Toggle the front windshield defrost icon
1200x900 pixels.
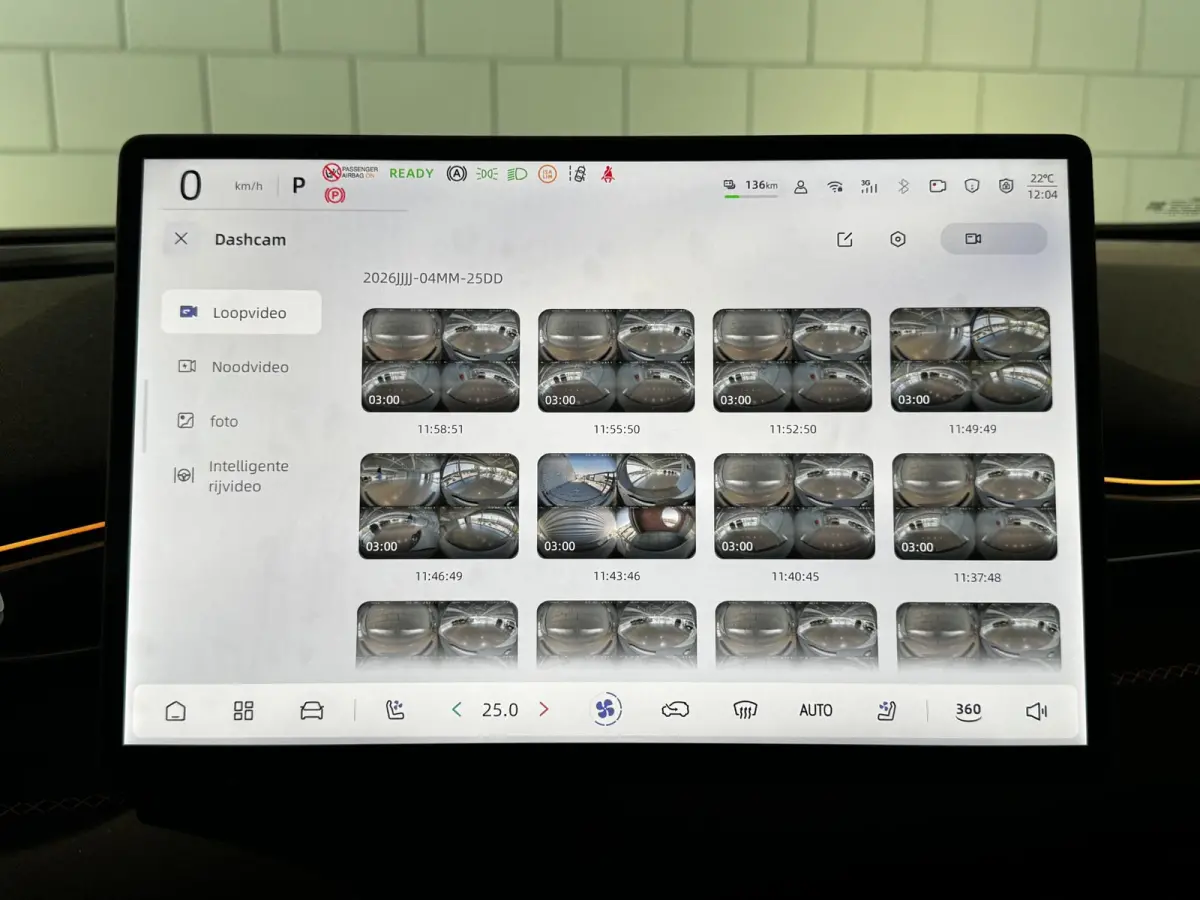744,711
